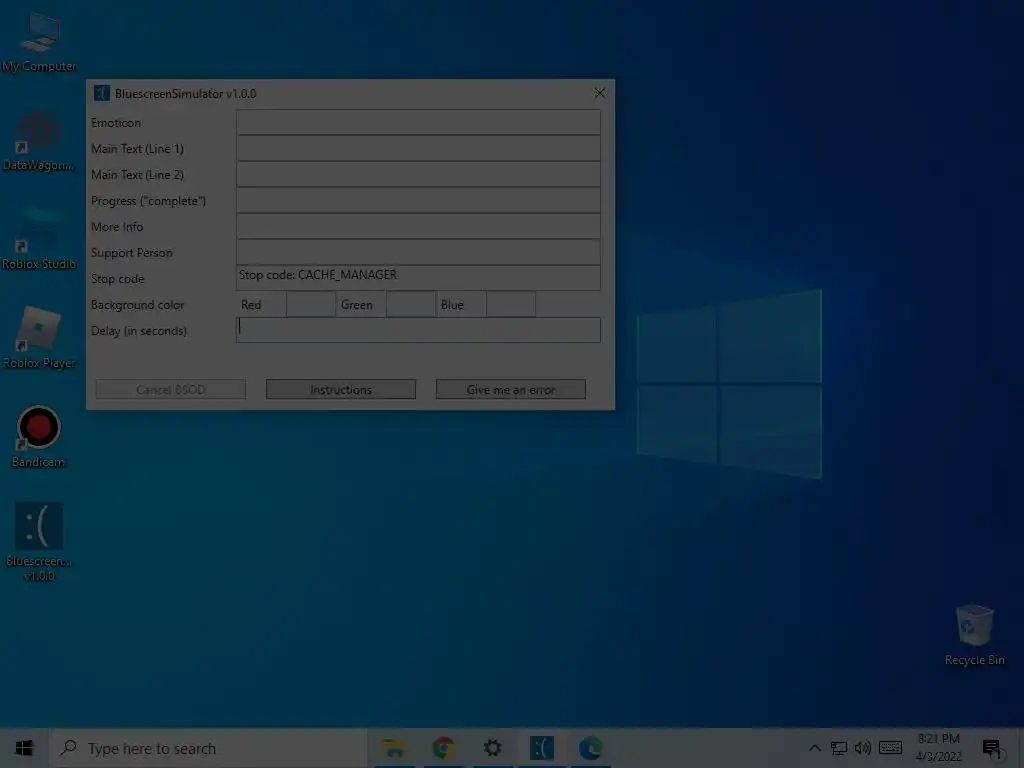
Task: Click the Main Text (Line 2) field
Action: pos(418,174)
